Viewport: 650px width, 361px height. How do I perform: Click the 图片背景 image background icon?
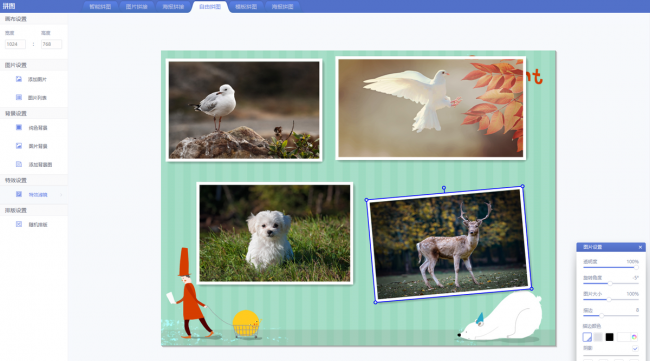pos(19,146)
